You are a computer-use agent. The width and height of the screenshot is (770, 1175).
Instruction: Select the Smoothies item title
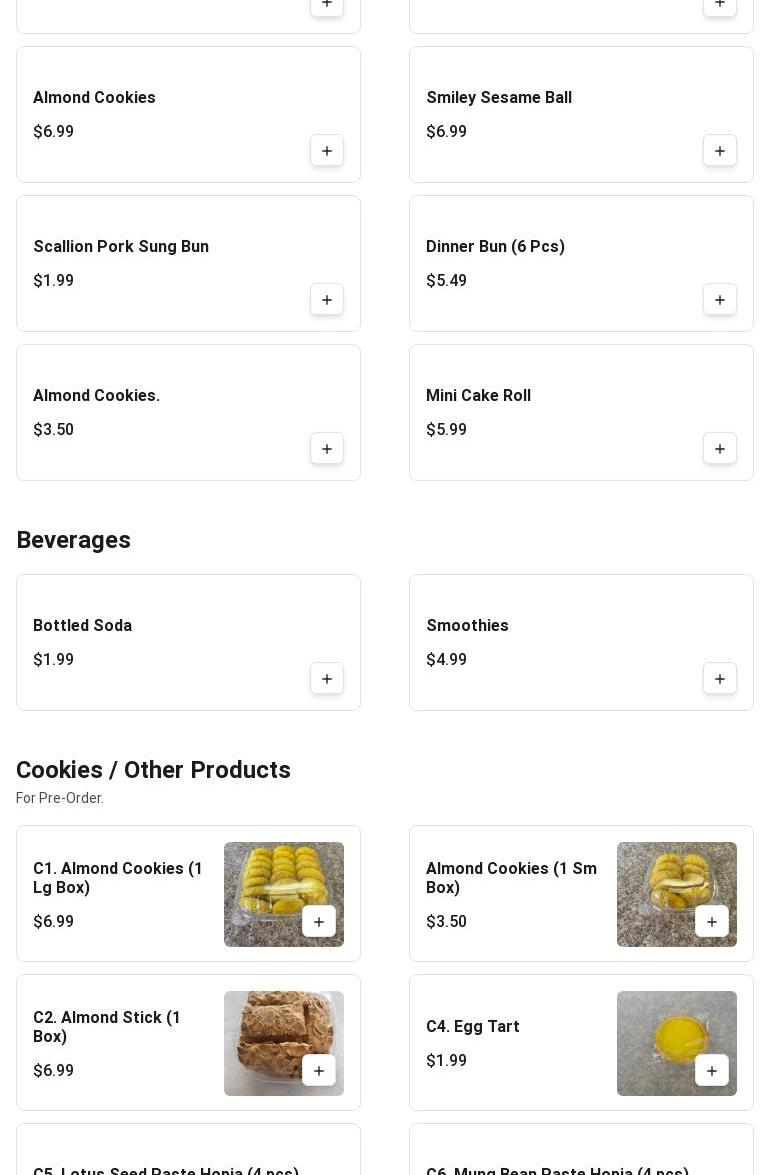point(467,626)
